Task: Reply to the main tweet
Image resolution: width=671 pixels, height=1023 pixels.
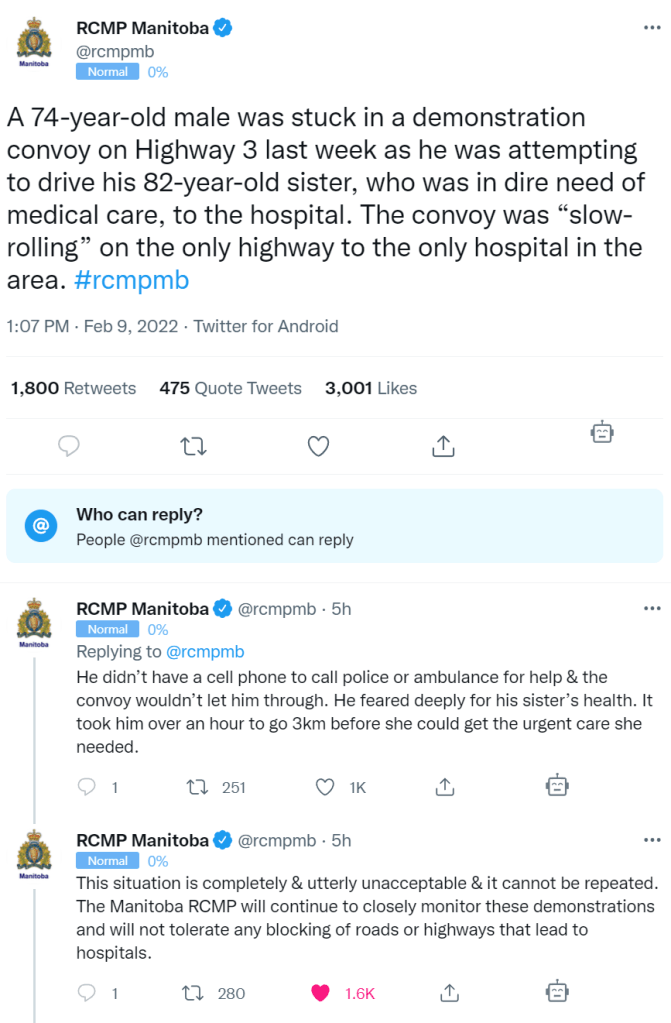Action: 69,446
